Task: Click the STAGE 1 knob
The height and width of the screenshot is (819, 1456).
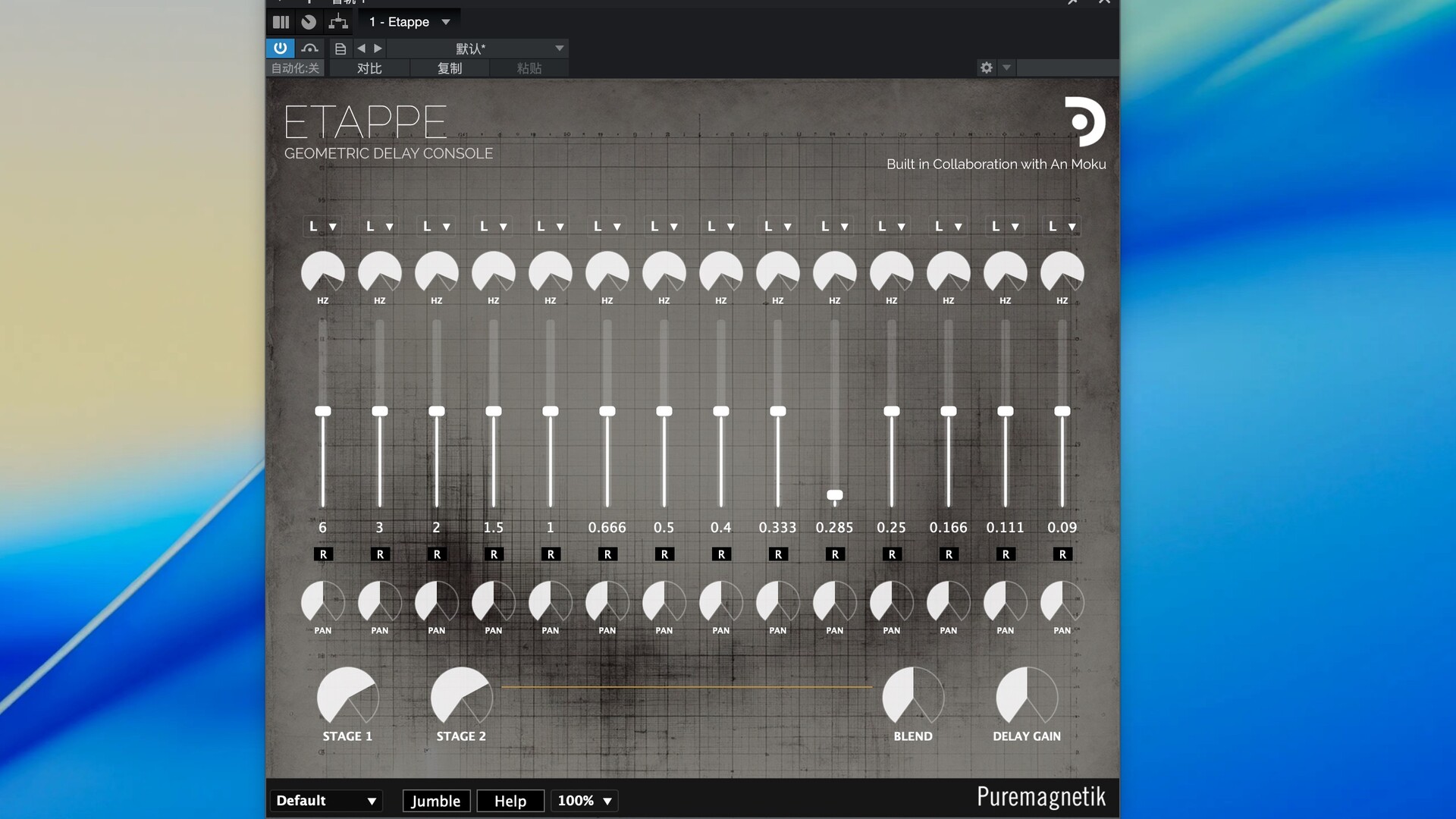Action: point(348,697)
